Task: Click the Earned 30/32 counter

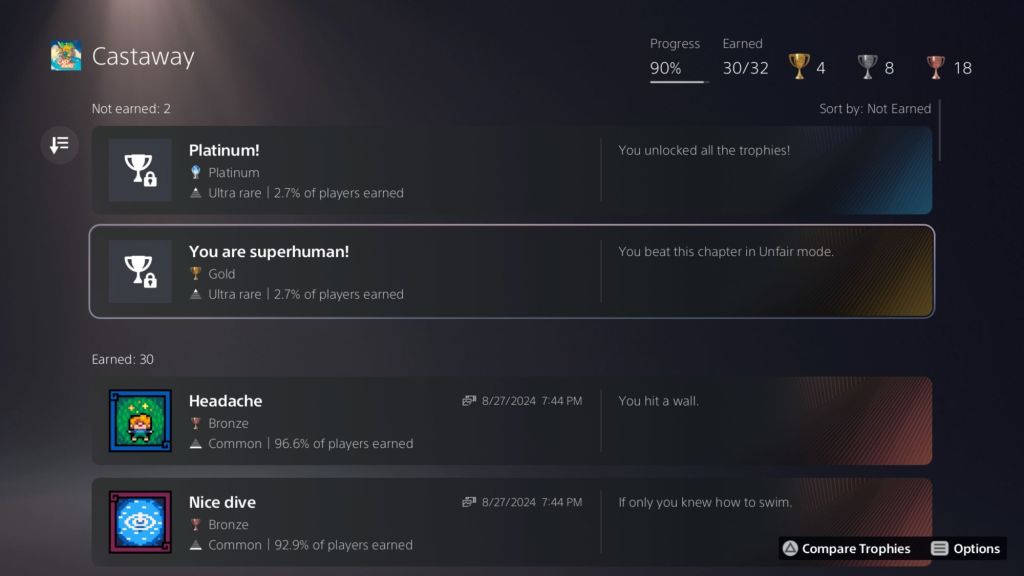Action: 745,68
